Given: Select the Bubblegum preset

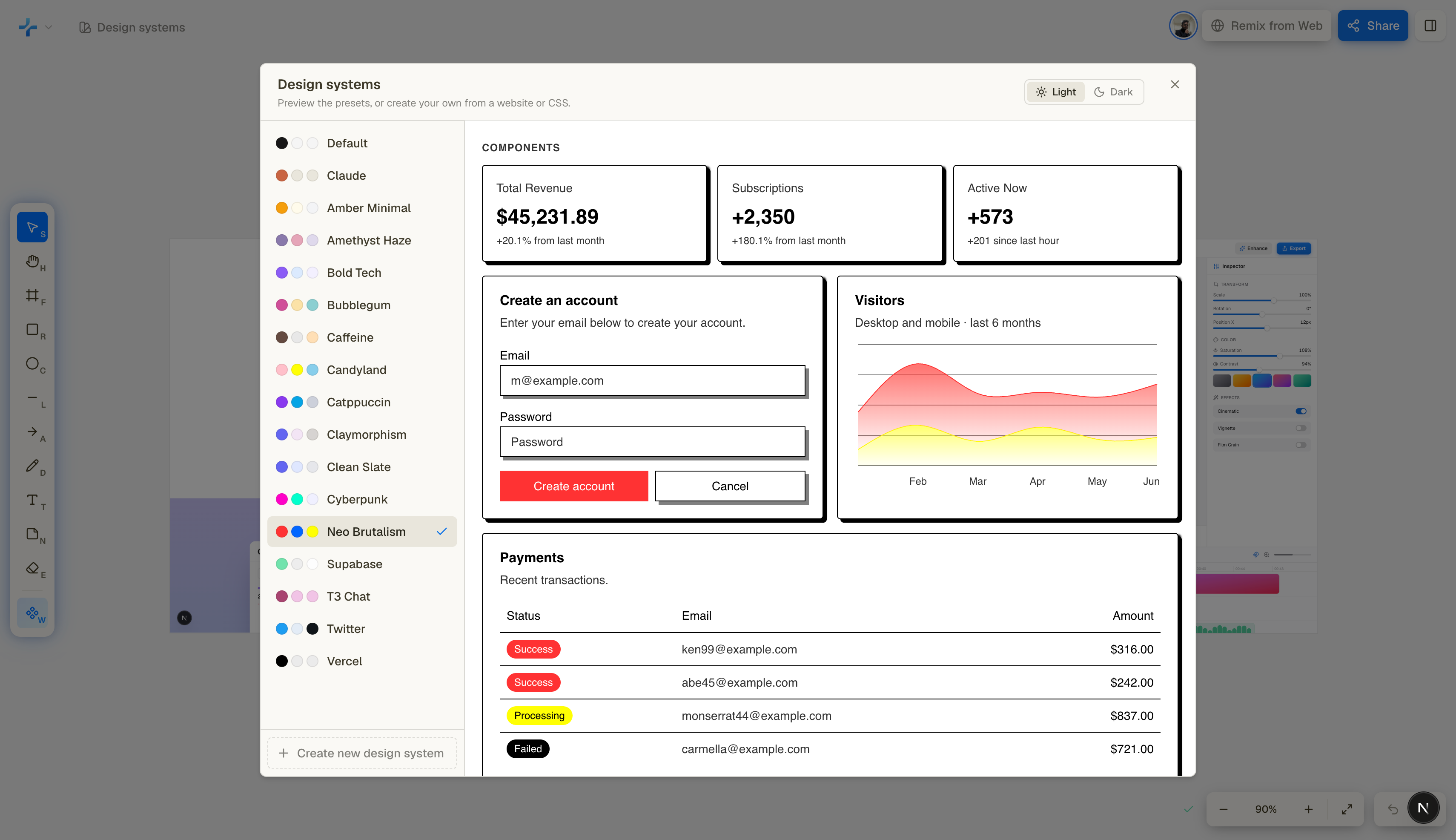Looking at the screenshot, I should click(x=362, y=305).
